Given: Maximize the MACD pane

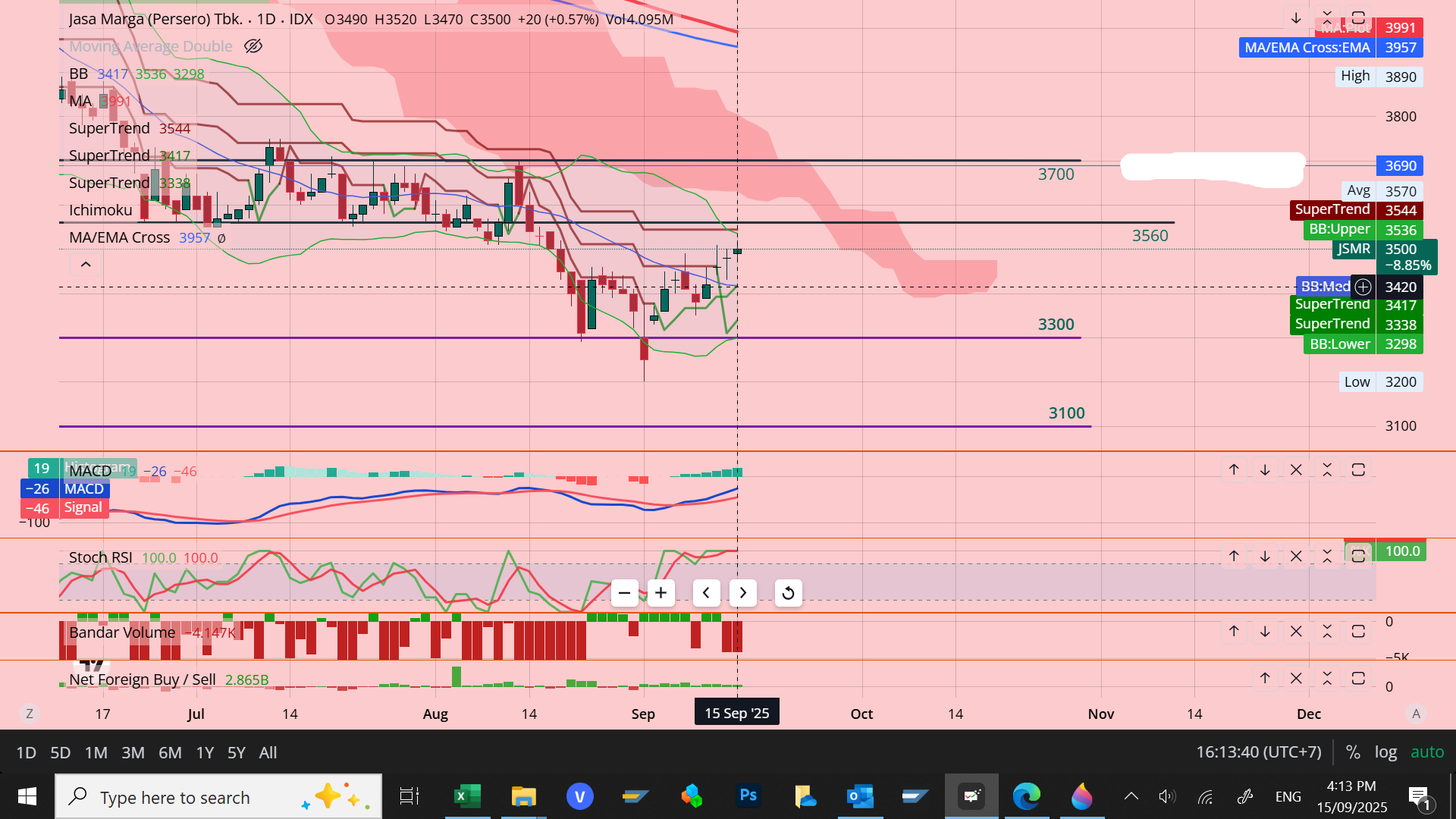Looking at the screenshot, I should [1358, 470].
